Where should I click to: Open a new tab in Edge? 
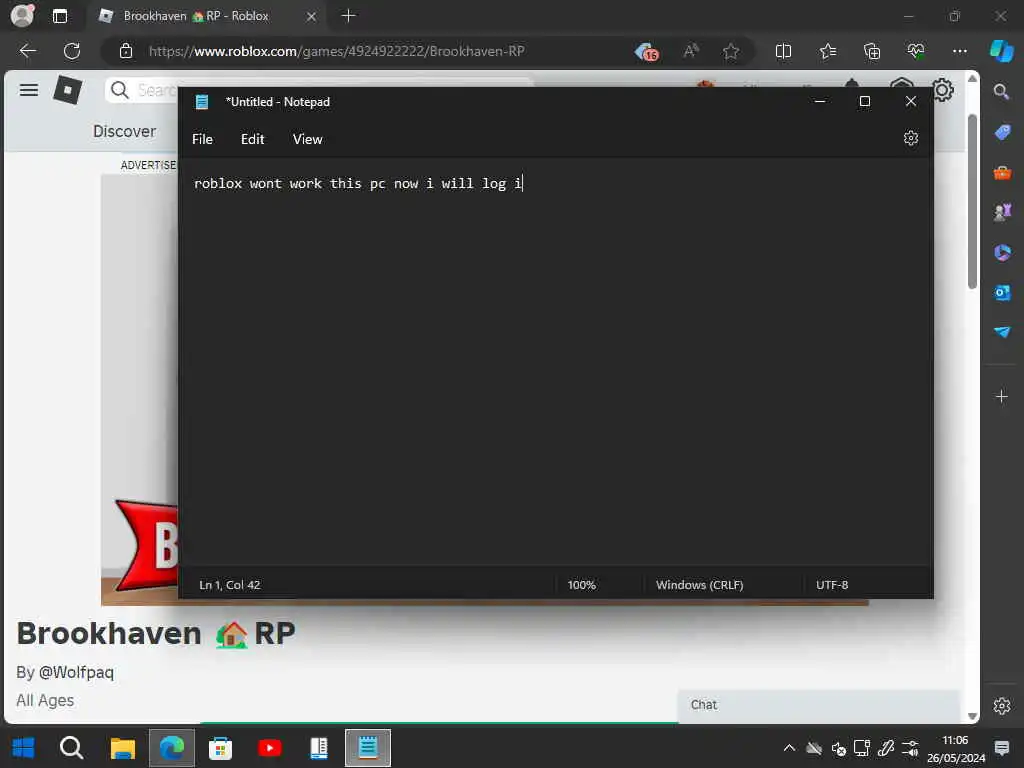point(349,16)
